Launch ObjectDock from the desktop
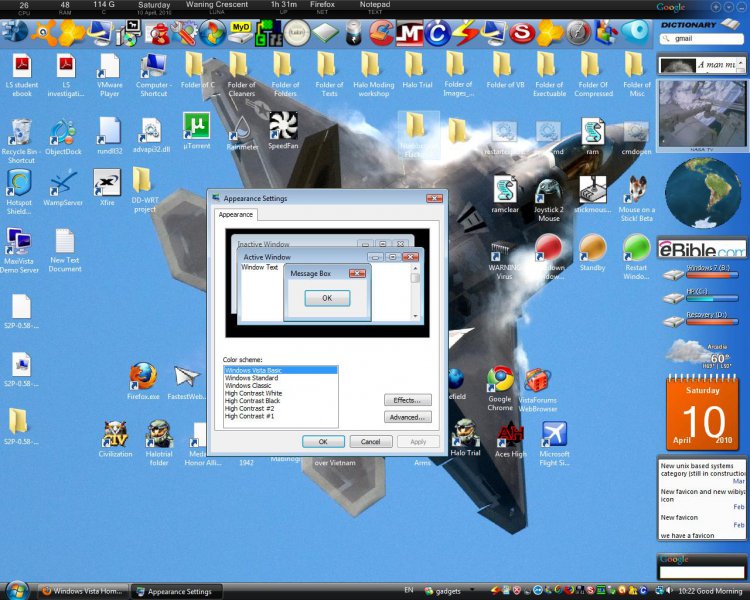This screenshot has height=600, width=750. tap(63, 138)
